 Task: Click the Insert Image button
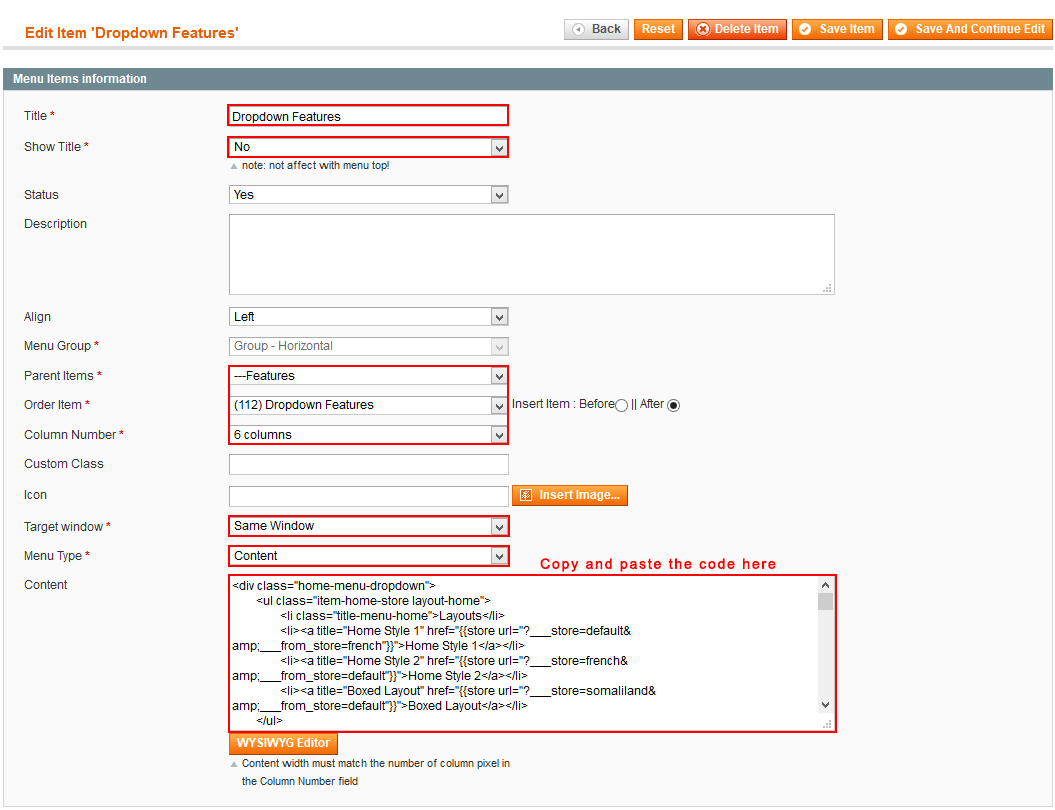click(x=570, y=495)
